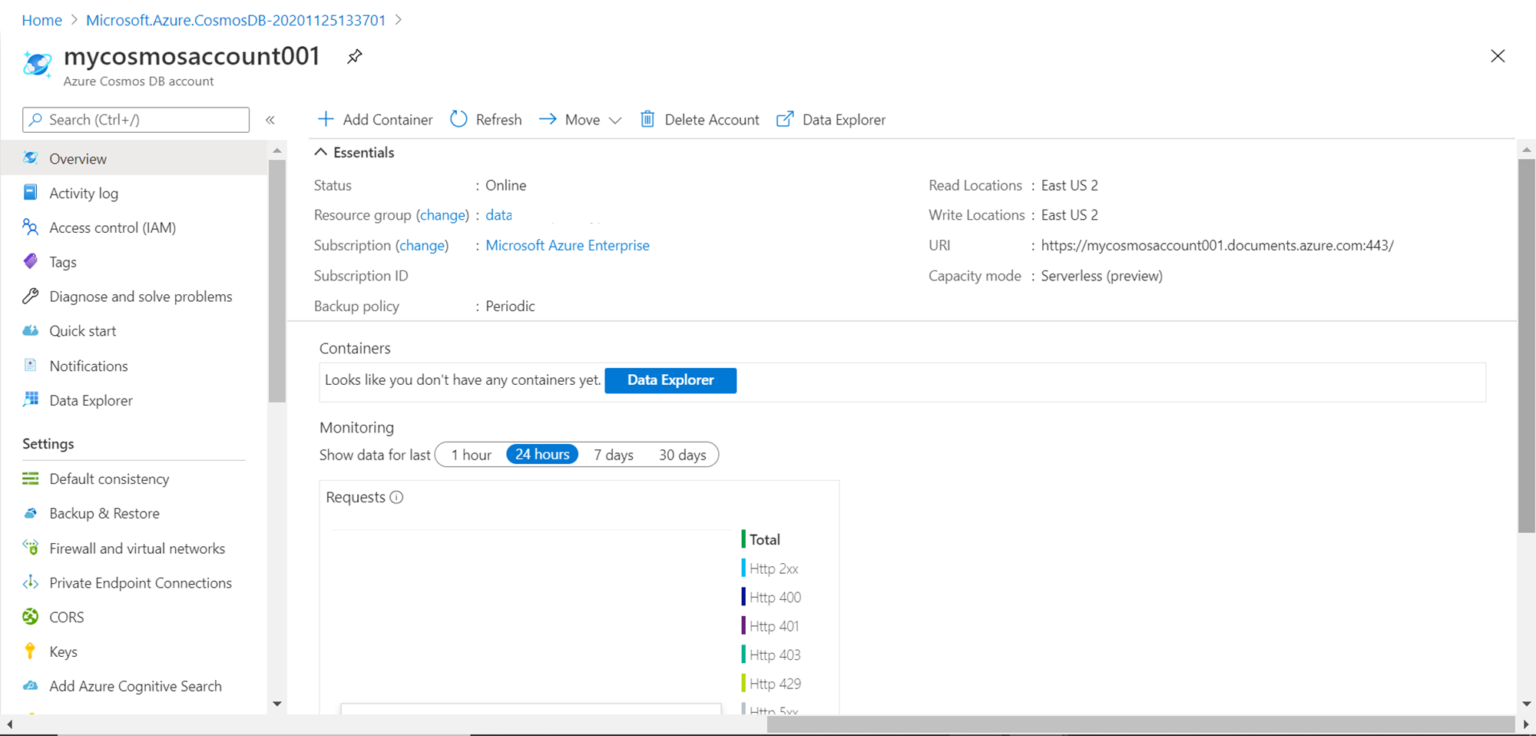Click the Firewall and virtual networks icon

pyautogui.click(x=32, y=548)
